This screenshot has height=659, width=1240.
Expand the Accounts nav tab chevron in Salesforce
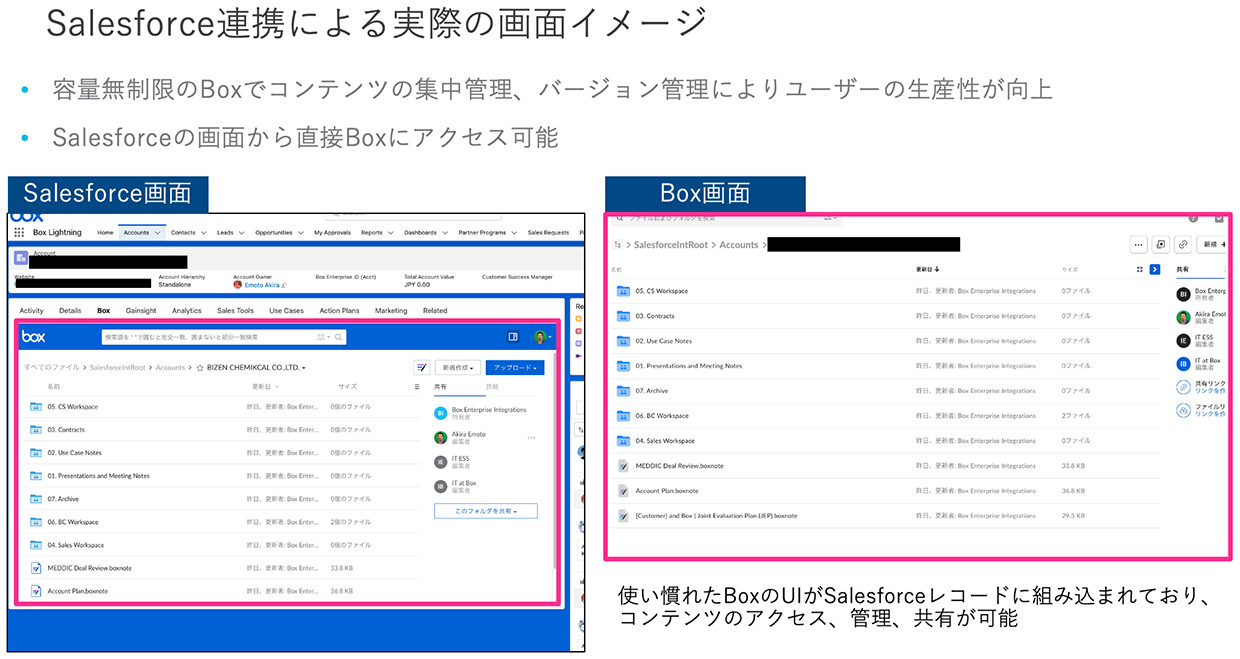158,233
